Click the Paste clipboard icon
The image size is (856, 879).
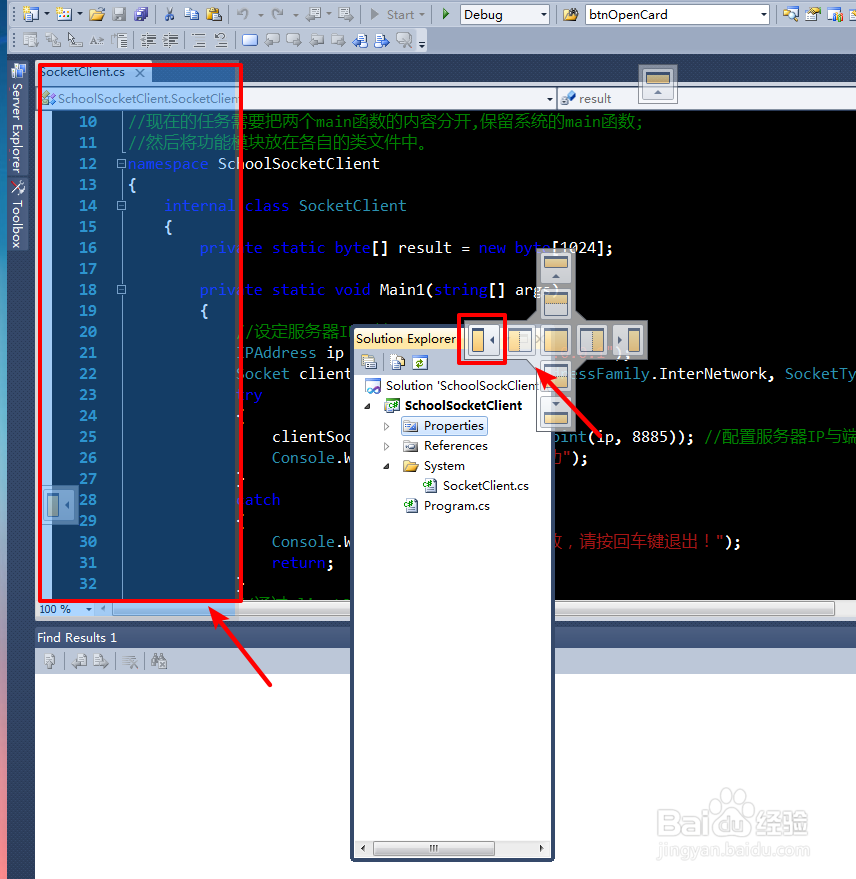coord(214,14)
